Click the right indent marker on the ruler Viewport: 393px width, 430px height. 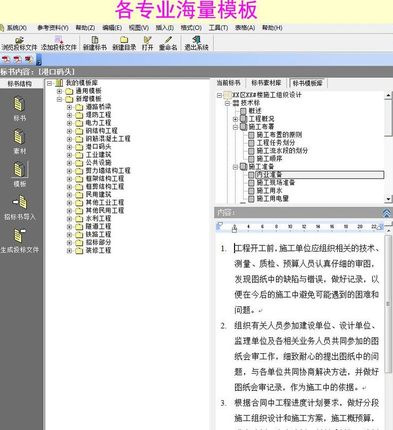click(380, 228)
